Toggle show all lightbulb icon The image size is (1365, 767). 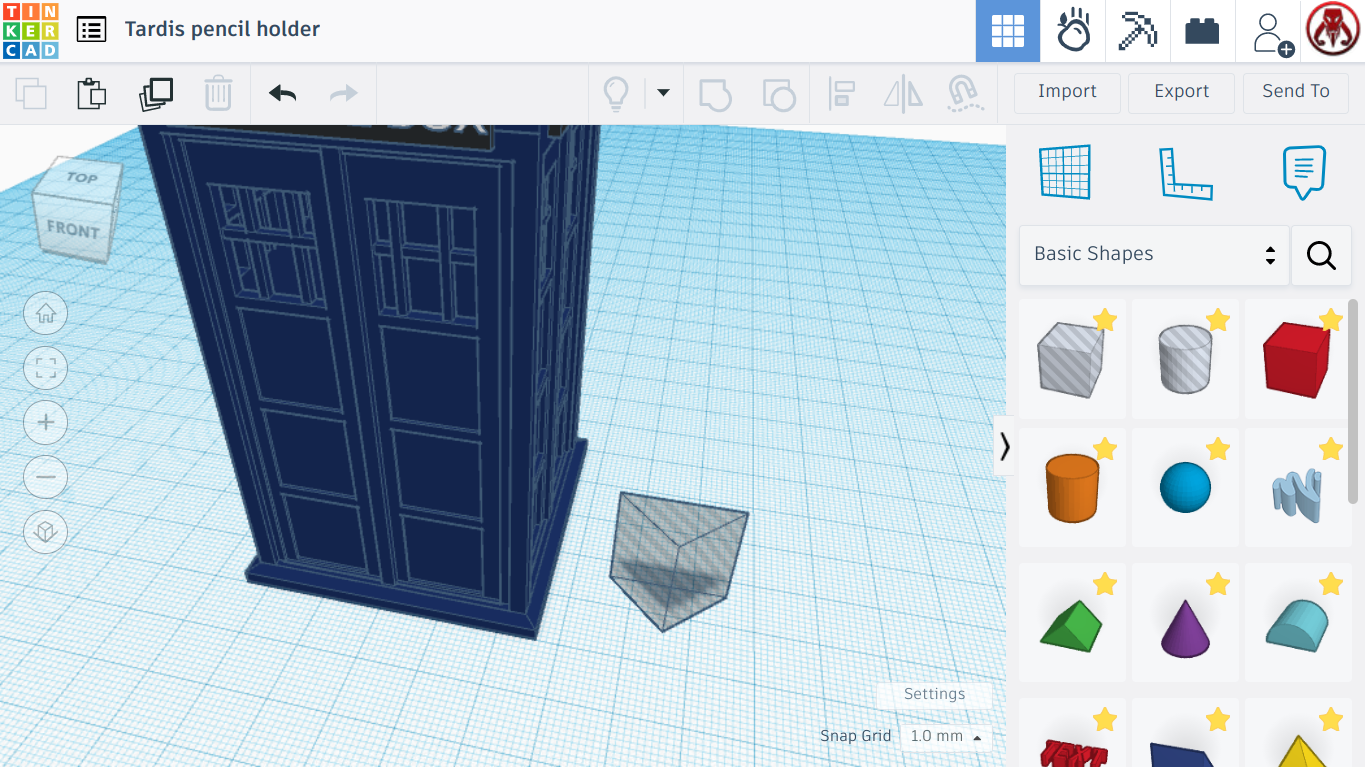(x=616, y=94)
